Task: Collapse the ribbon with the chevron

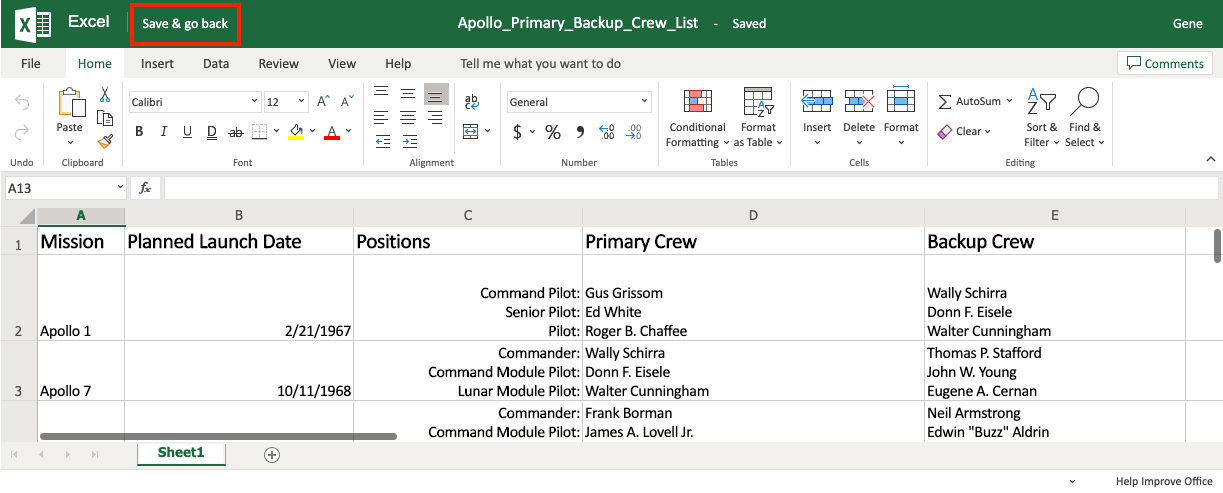Action: (1210, 159)
